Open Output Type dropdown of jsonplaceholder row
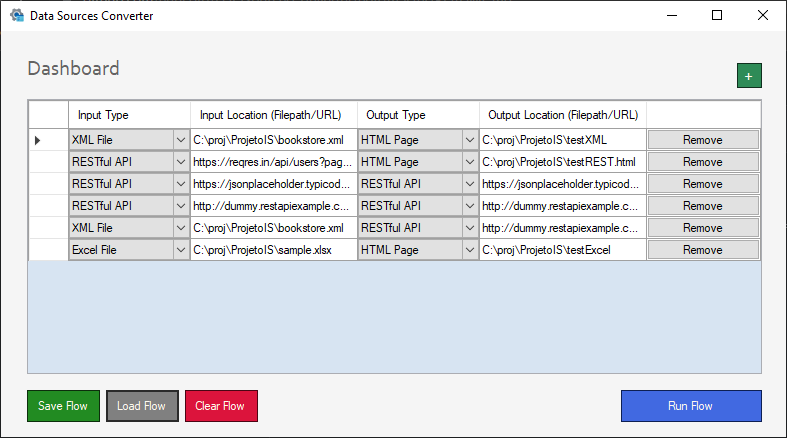The image size is (787, 438). (x=470, y=184)
